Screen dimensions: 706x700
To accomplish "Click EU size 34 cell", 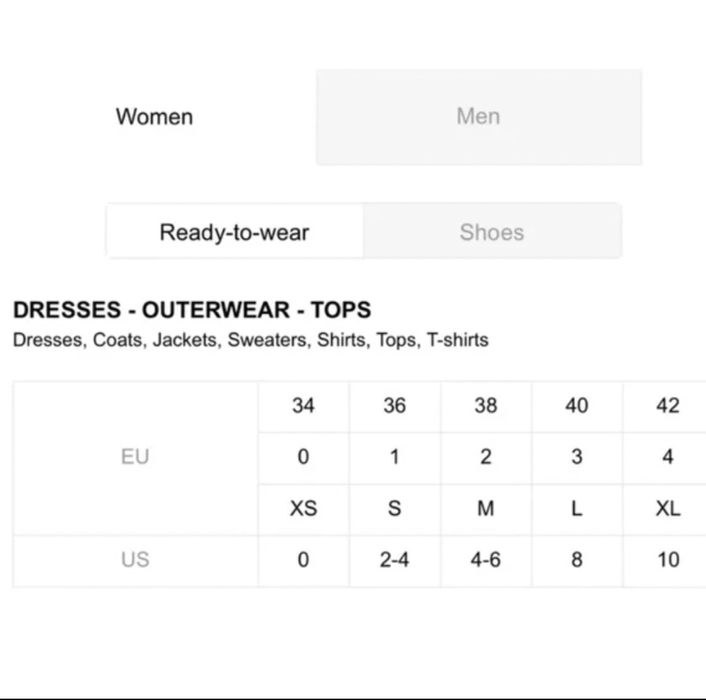I will click(x=303, y=406).
